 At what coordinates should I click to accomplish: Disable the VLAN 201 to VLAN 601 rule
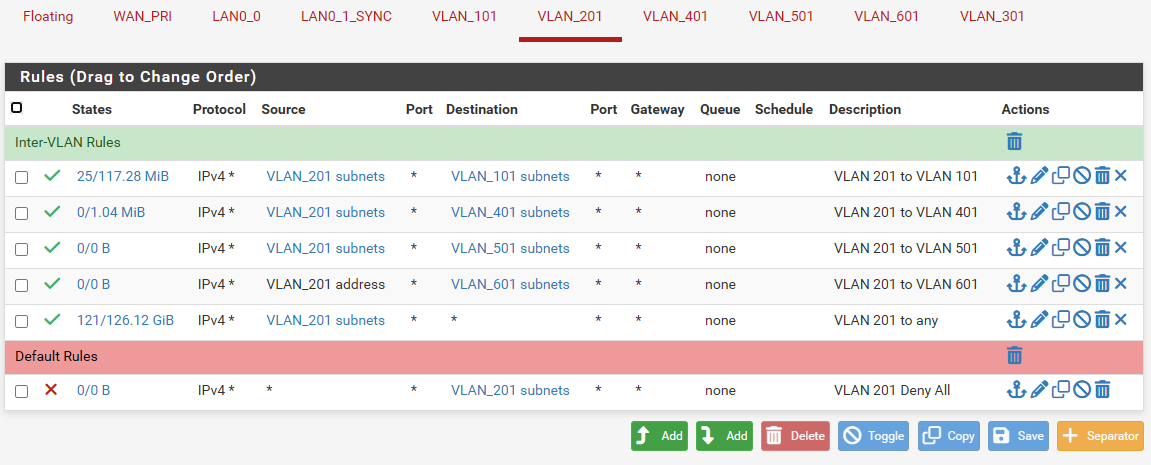tap(1081, 285)
